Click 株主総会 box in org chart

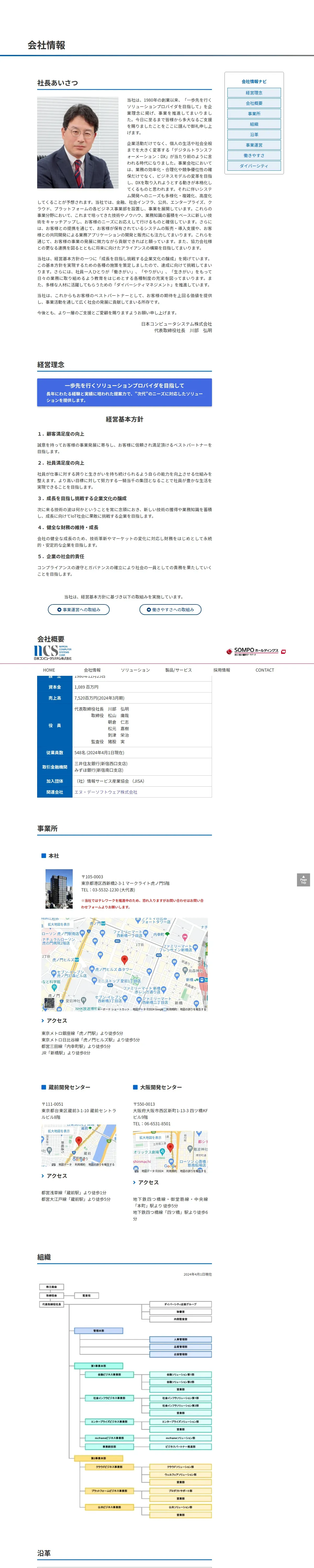(51, 1287)
